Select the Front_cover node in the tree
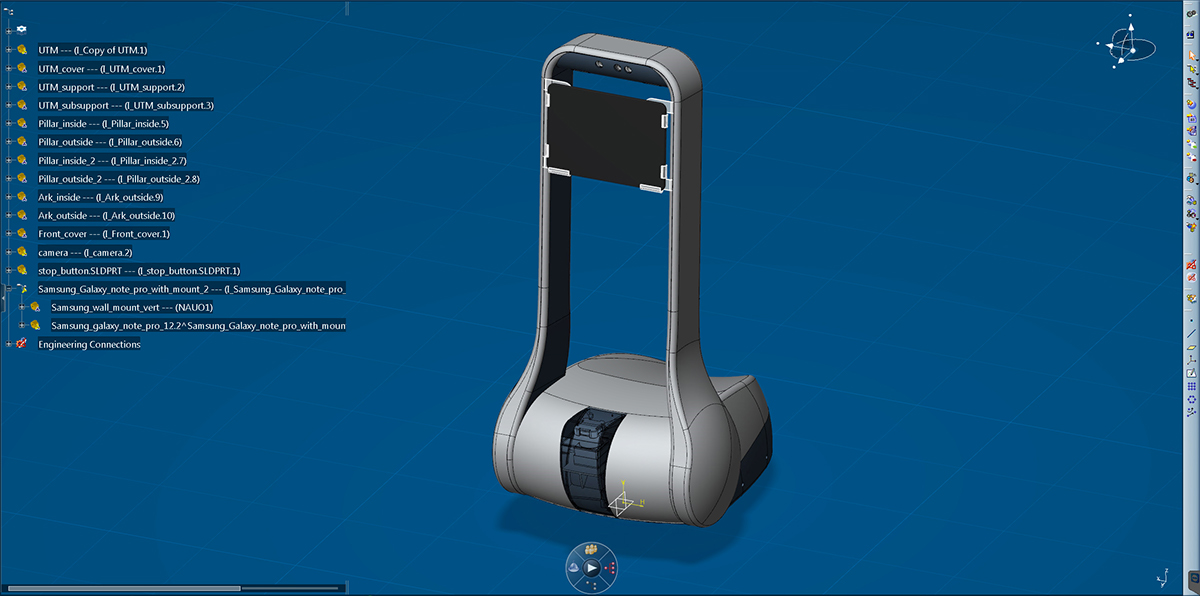The image size is (1200, 596). coord(103,233)
